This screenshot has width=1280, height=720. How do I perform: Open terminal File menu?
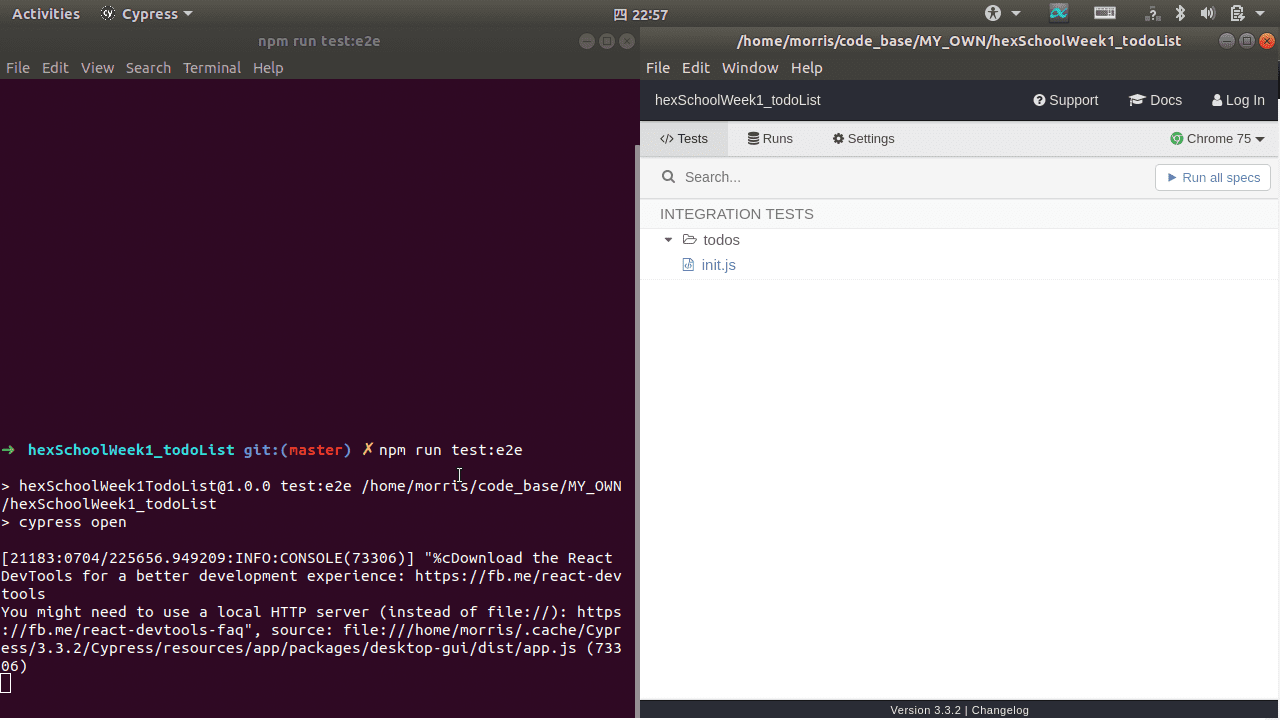[18, 68]
